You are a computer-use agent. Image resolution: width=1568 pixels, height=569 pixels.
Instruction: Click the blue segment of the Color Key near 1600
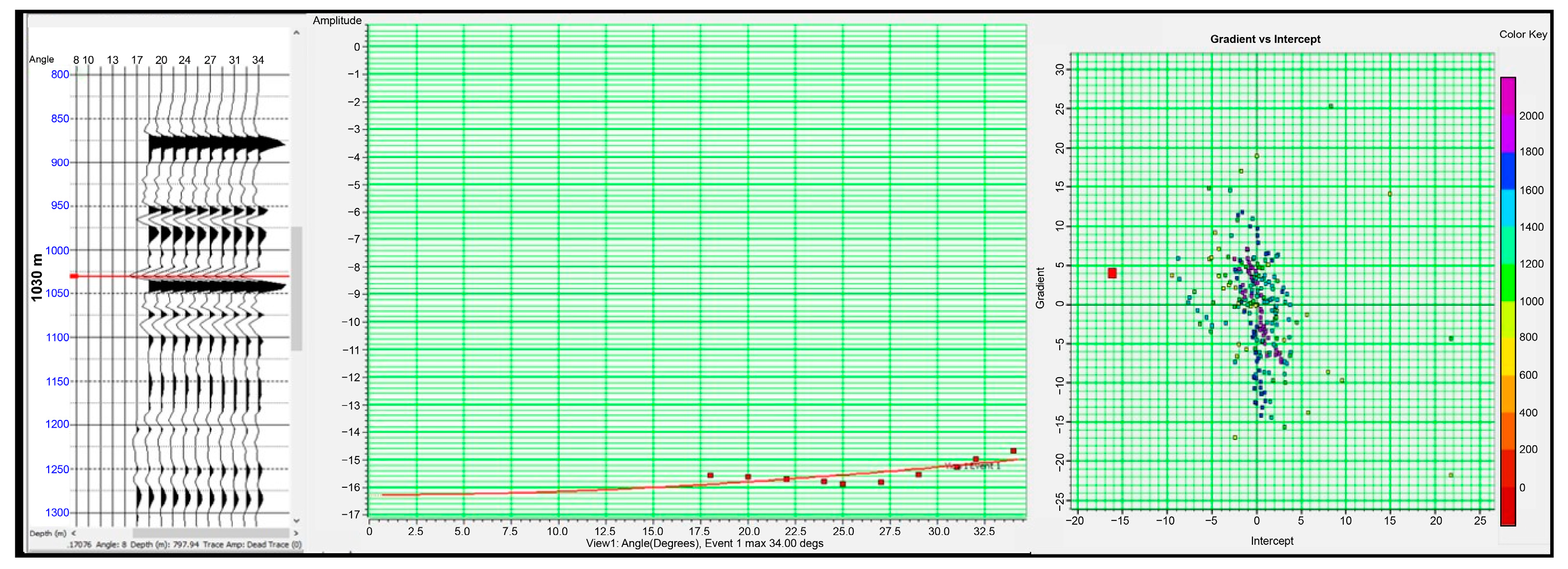point(1508,171)
